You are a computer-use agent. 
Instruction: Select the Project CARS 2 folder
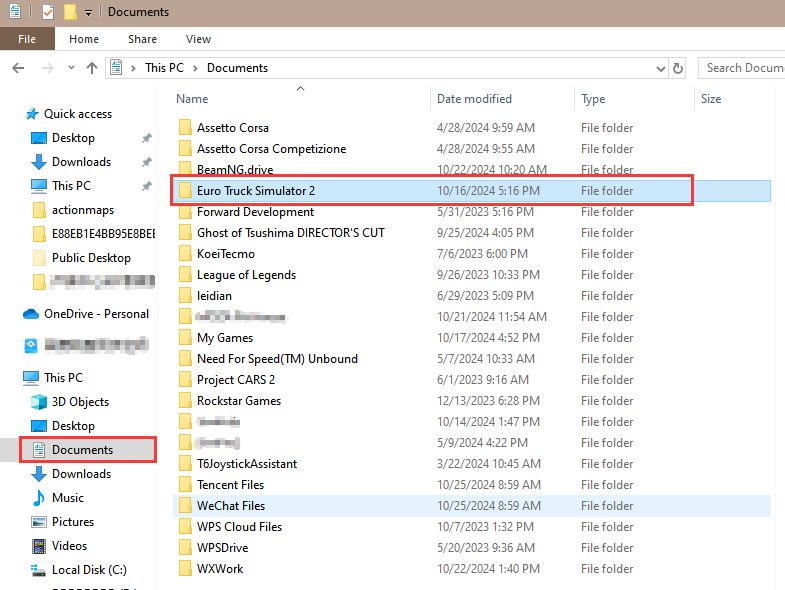[x=236, y=380]
